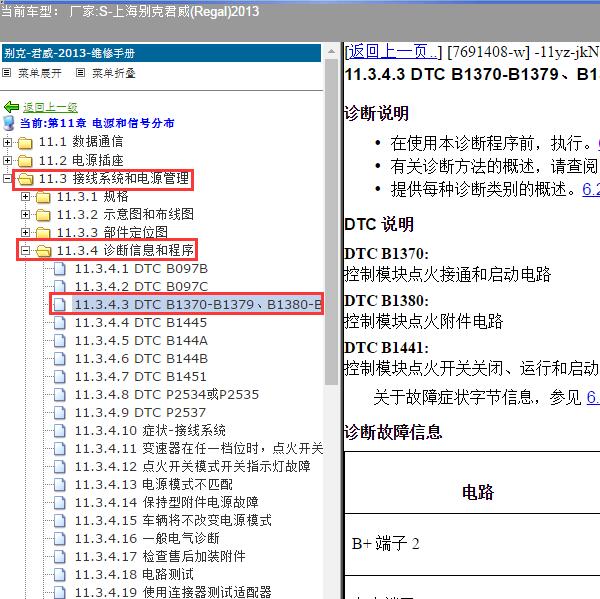
Task: Click the page icon for 11.3.4.9 DTC P2537
Action: [60, 413]
